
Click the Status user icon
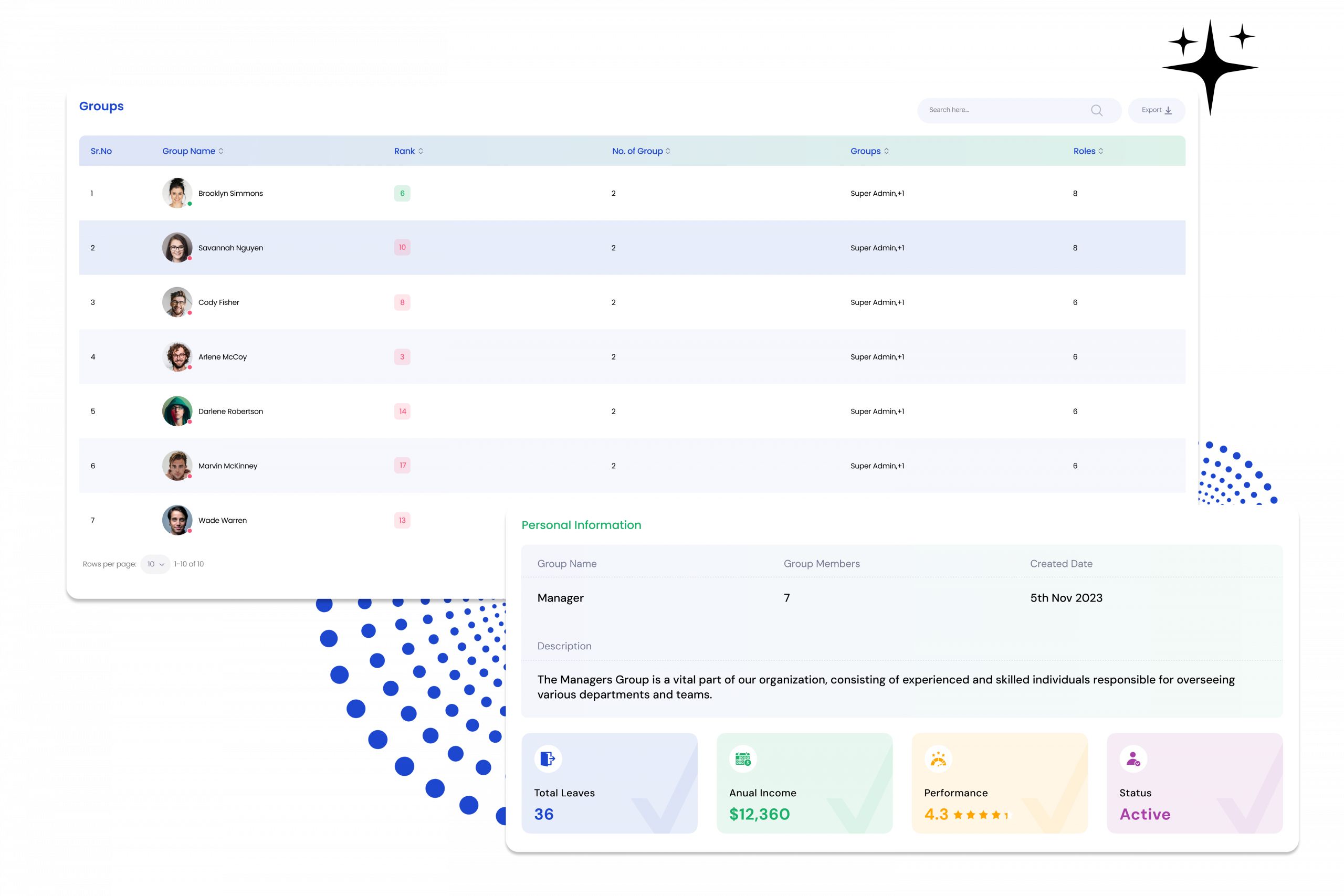pyautogui.click(x=1133, y=759)
